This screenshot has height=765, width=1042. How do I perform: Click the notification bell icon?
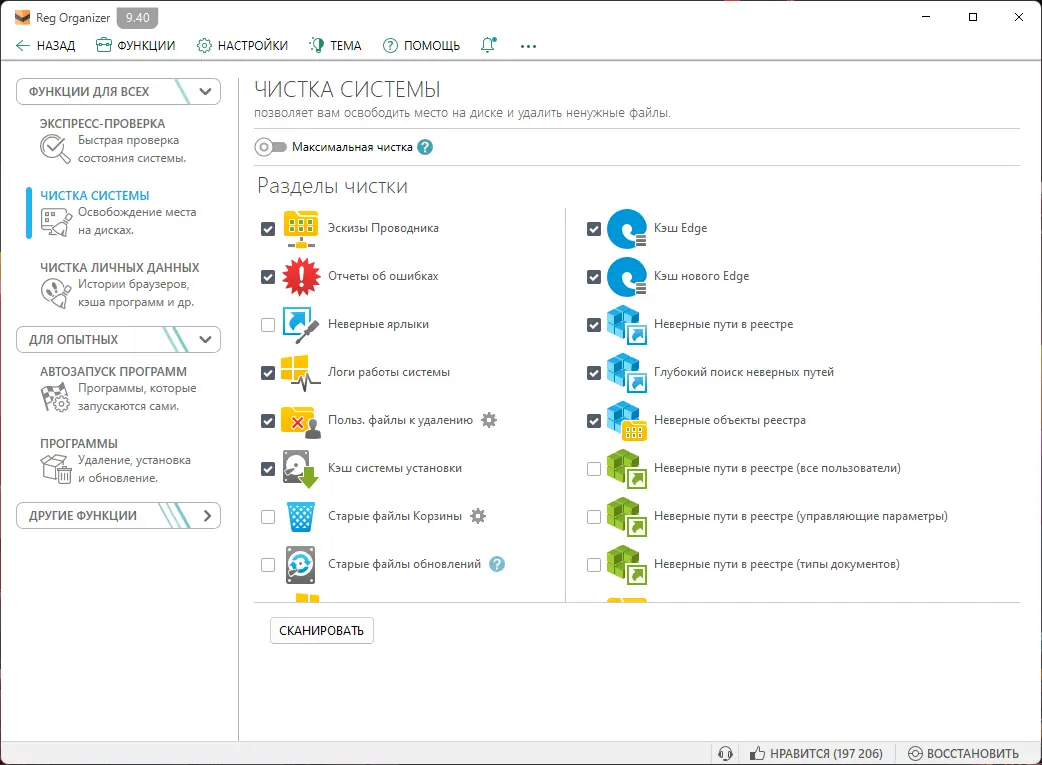[488, 45]
